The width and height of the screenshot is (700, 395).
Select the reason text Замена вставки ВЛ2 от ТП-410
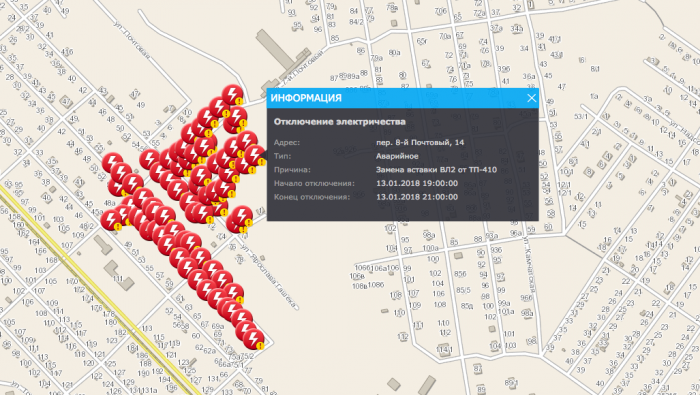(436, 170)
